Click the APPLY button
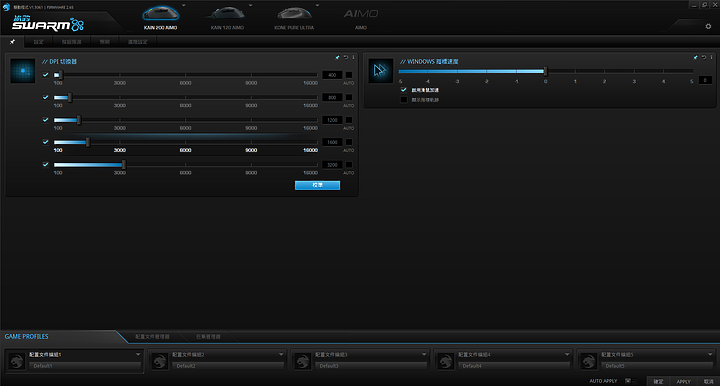Screen dimensions: 720x386 (x=683, y=381)
